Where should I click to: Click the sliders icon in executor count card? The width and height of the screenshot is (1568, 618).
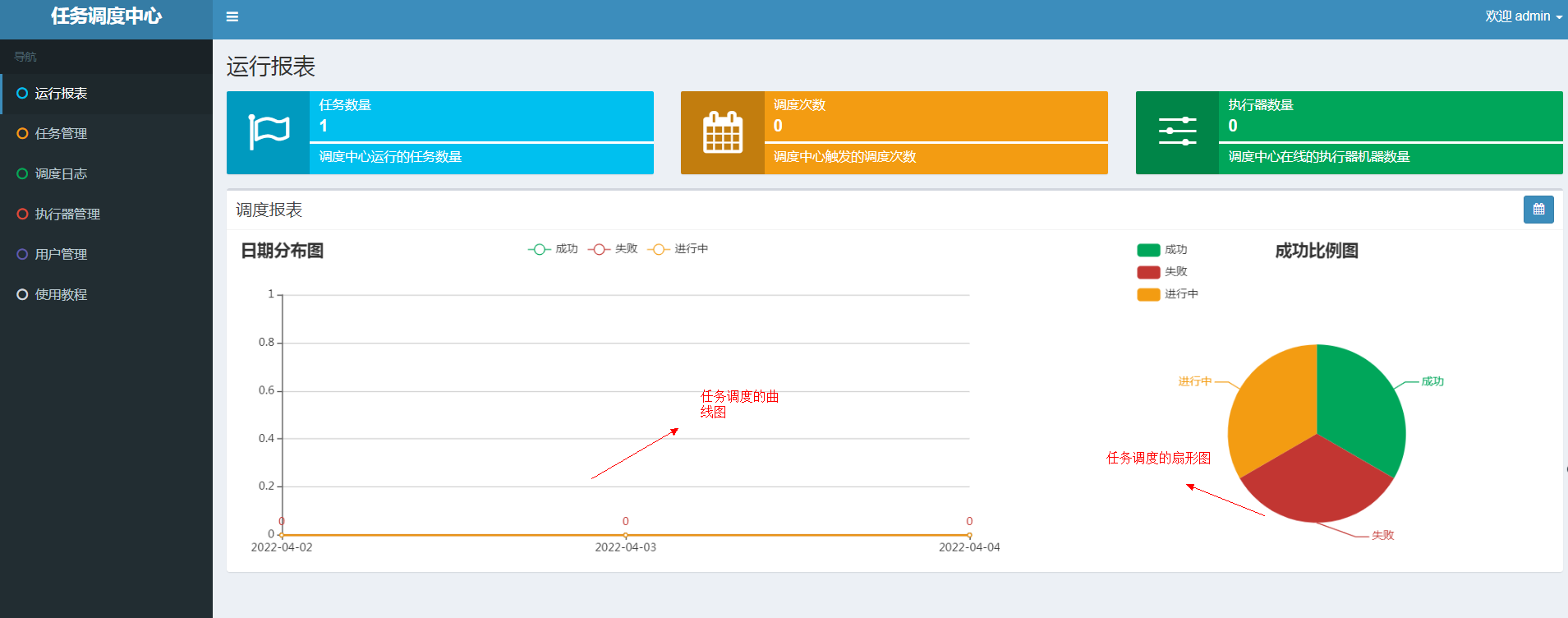pos(1177,131)
